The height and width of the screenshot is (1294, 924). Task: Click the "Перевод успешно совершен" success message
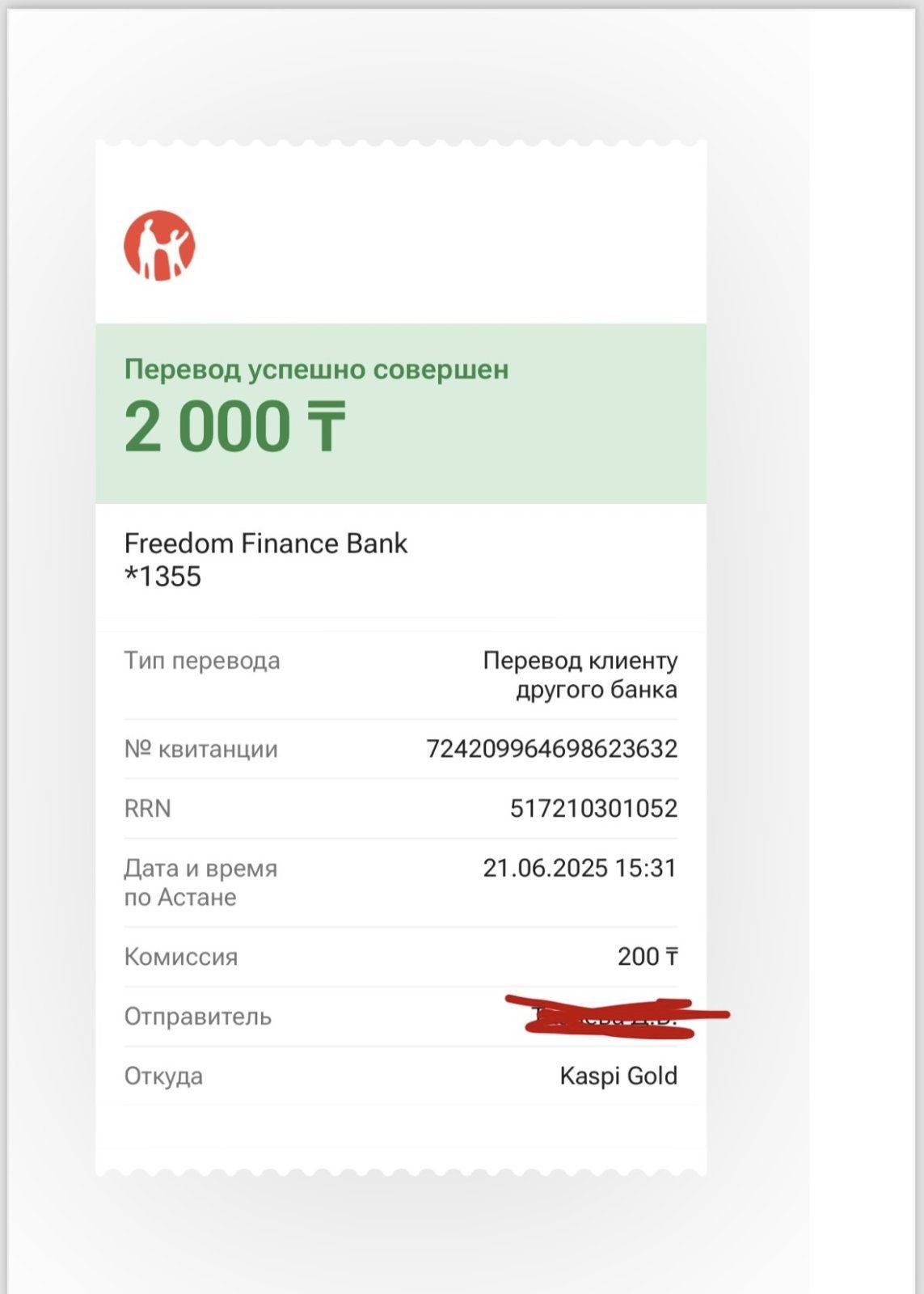316,370
